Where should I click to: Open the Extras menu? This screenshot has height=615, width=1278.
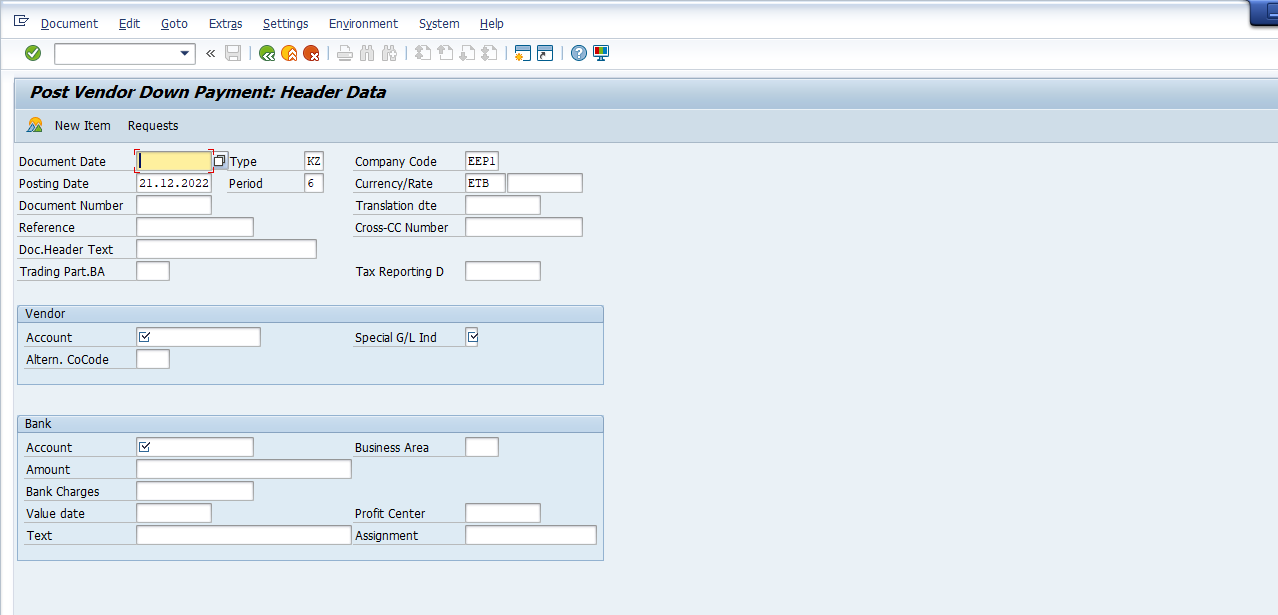pos(225,23)
